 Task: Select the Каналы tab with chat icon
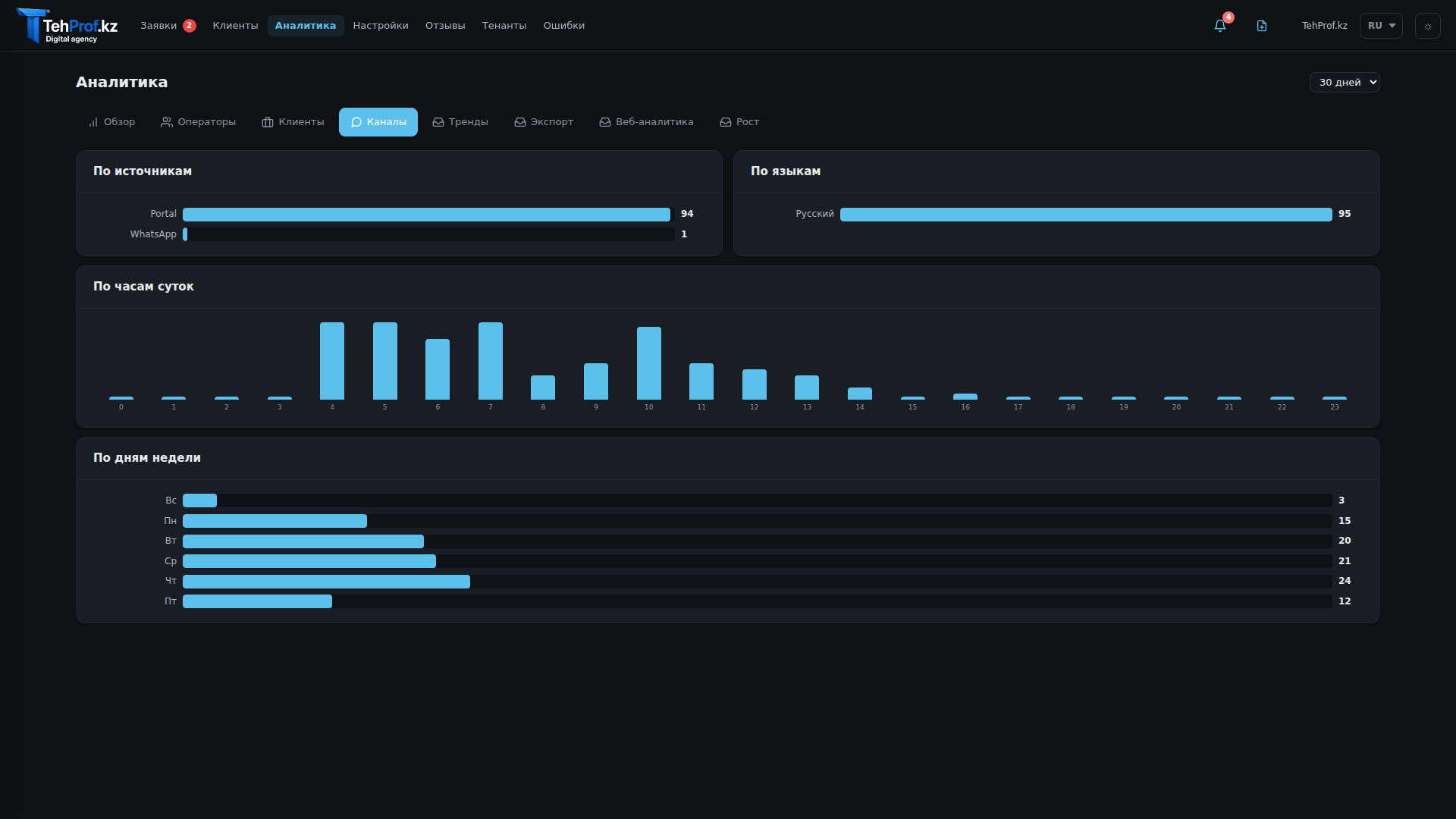[x=378, y=122]
